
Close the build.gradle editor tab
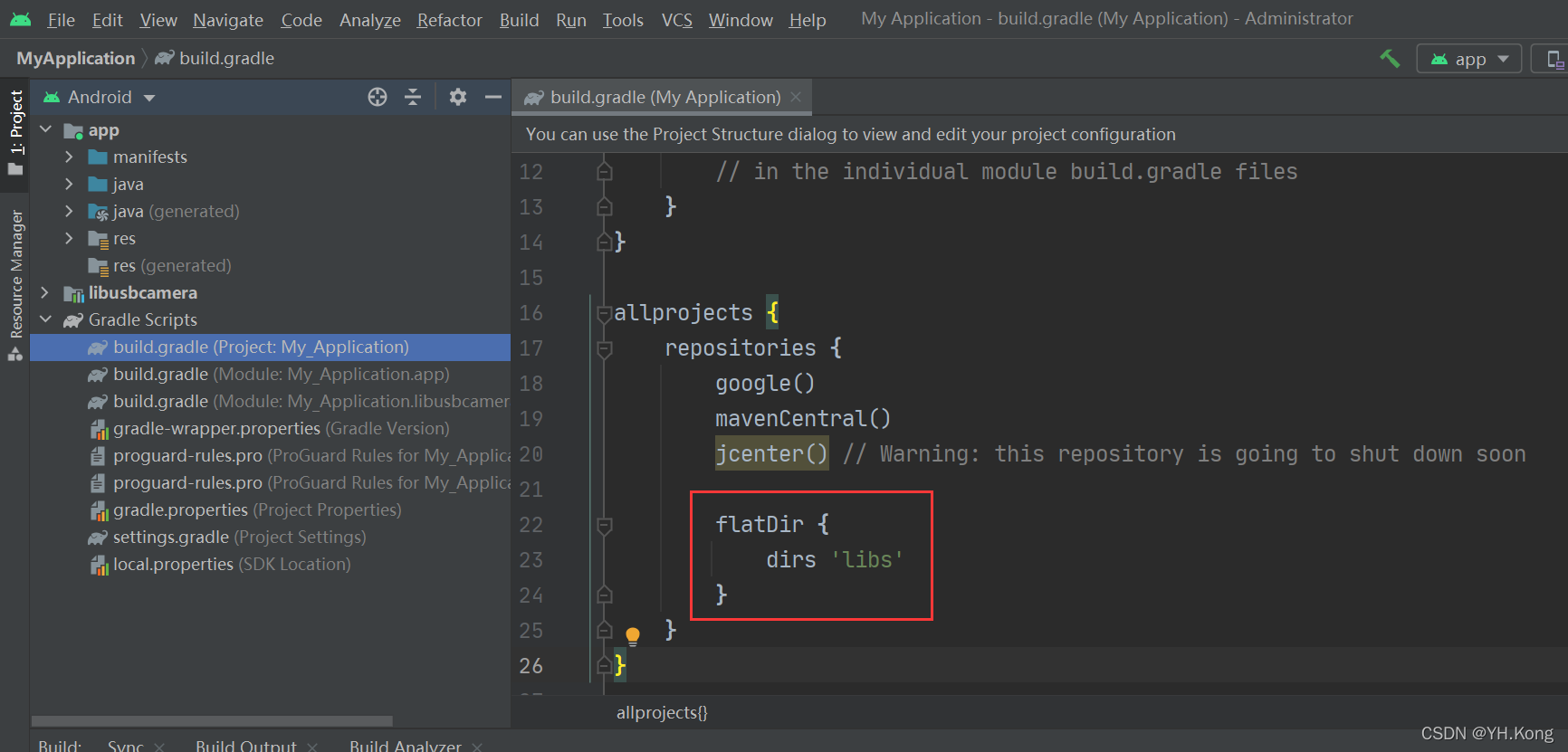(796, 97)
